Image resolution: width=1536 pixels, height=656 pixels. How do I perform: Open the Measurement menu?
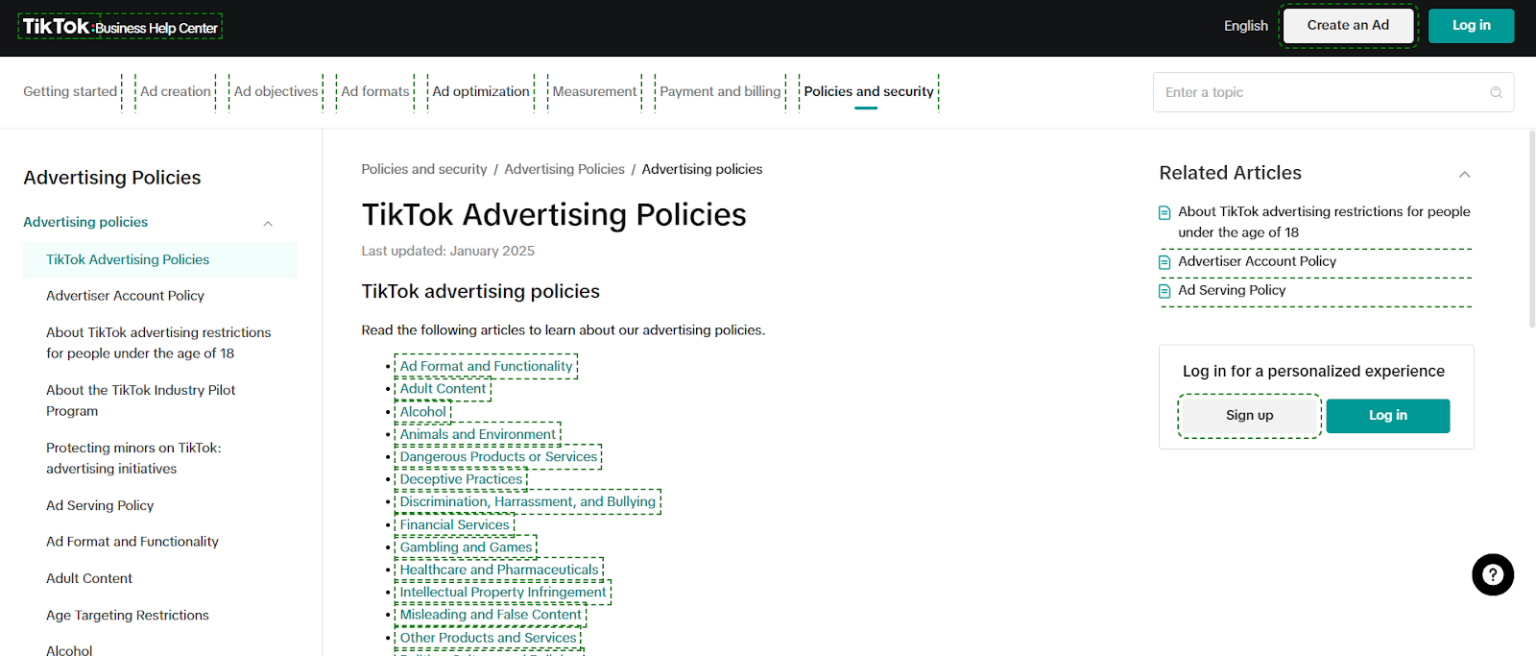(594, 92)
